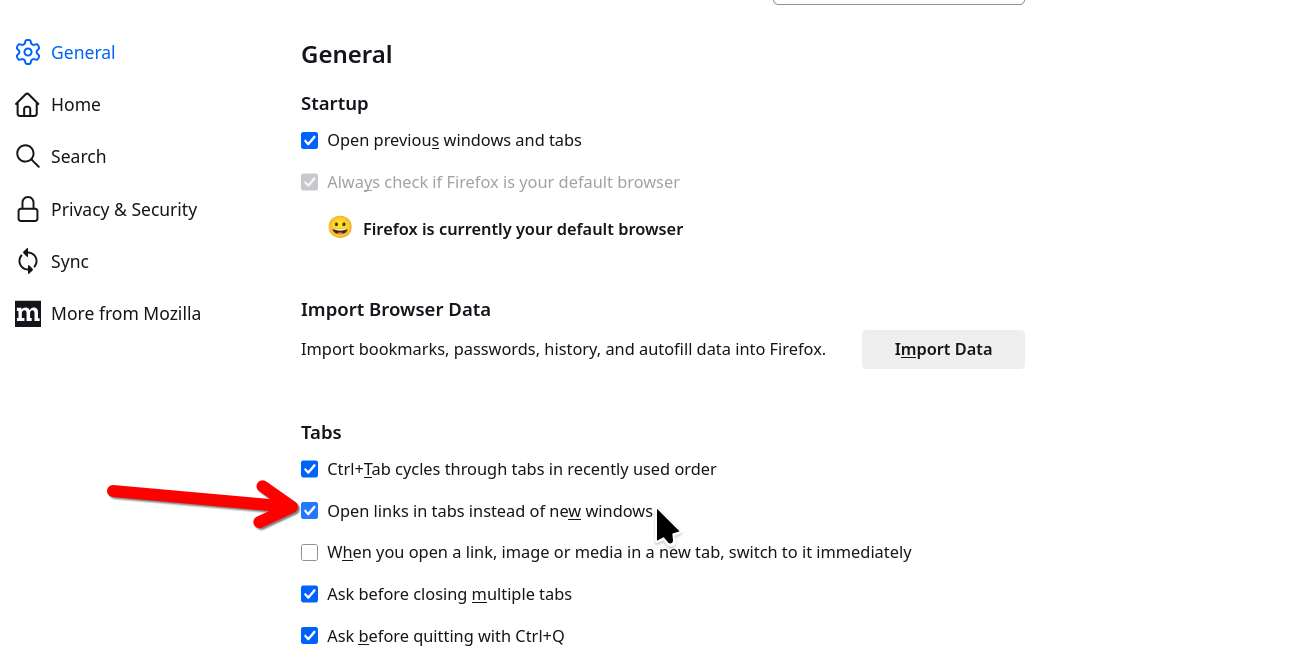Toggle Ask before quitting with Ctrl+Q
1315x659 pixels.
click(310, 636)
